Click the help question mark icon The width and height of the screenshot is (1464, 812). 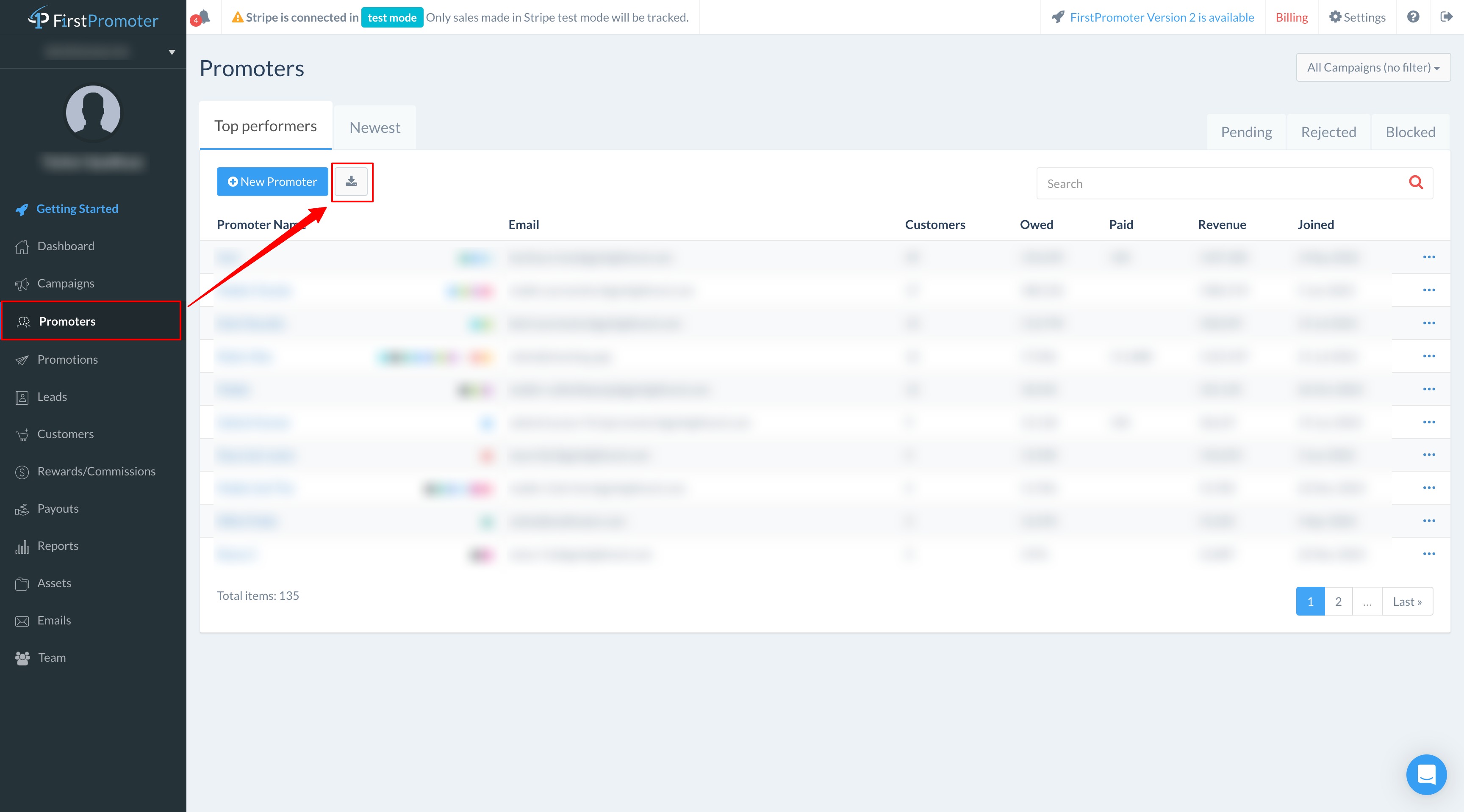[x=1413, y=17]
